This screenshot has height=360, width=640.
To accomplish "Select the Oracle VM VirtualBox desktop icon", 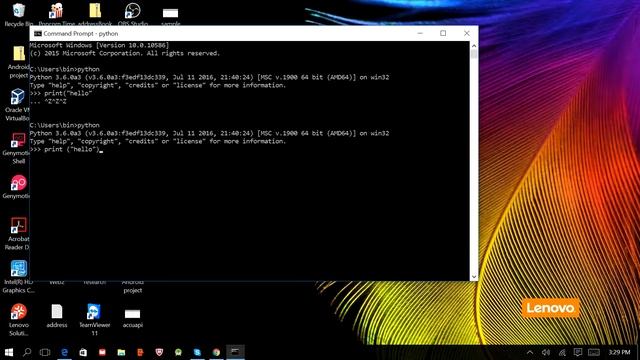I will point(18,104).
